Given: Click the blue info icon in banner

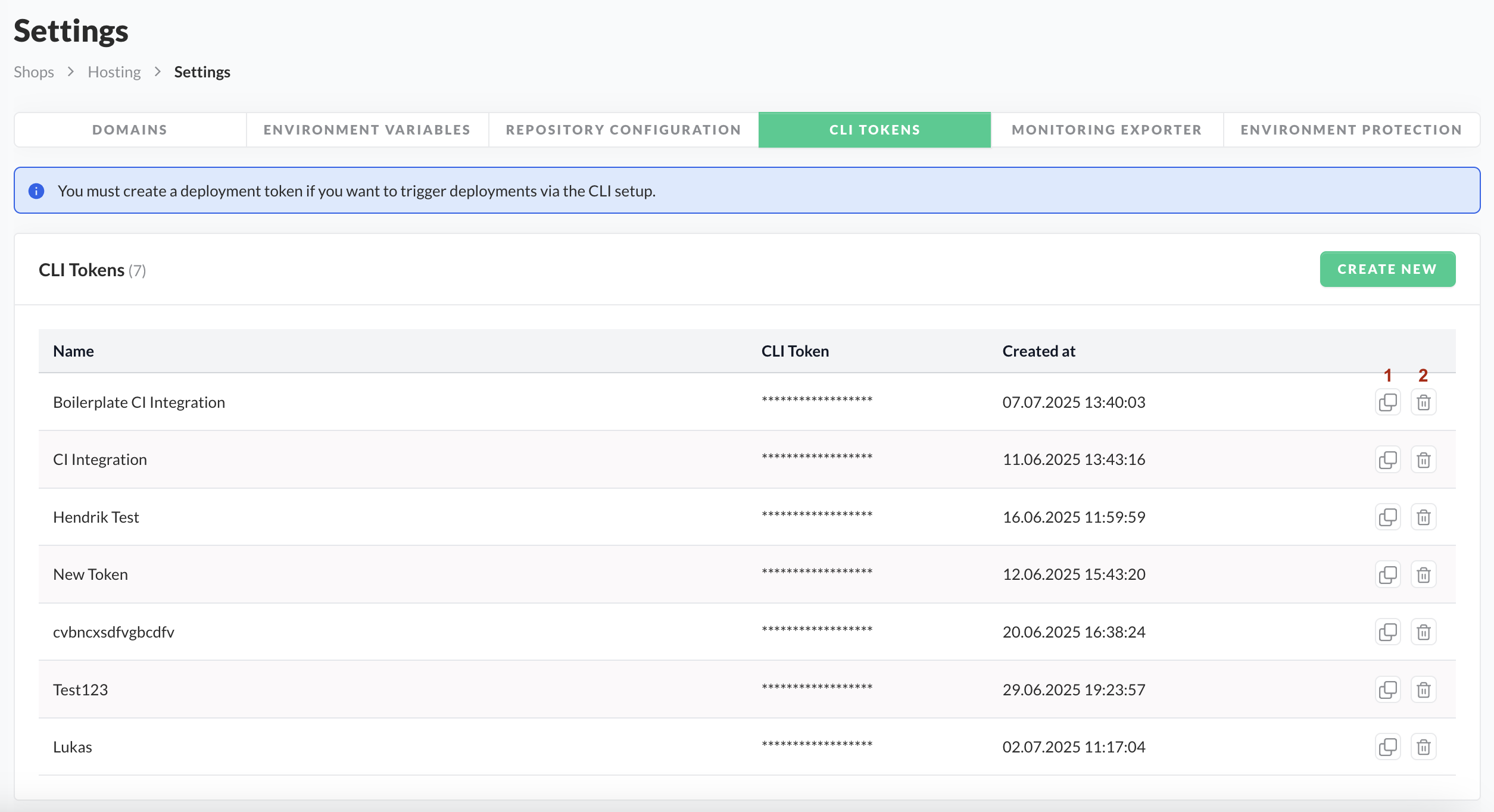Looking at the screenshot, I should [36, 191].
